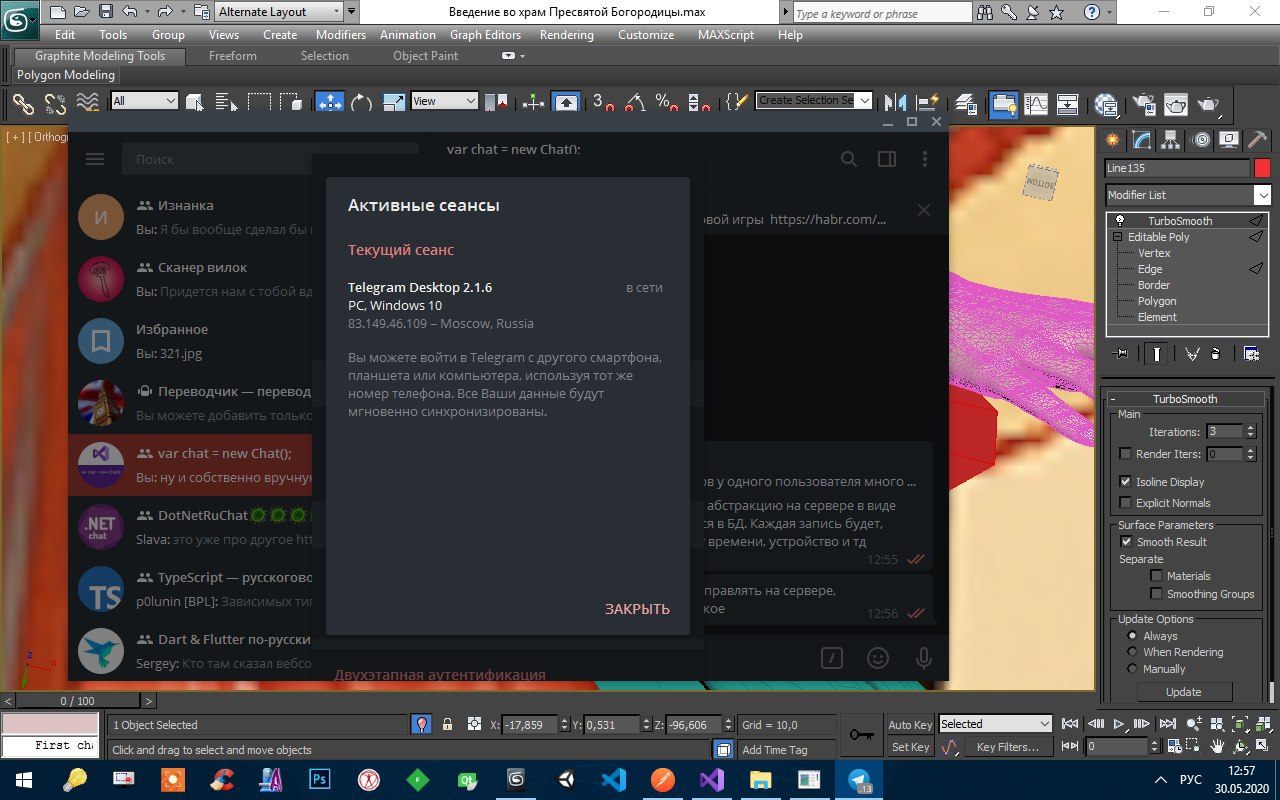Switch to Freeform ribbon tab

233,56
